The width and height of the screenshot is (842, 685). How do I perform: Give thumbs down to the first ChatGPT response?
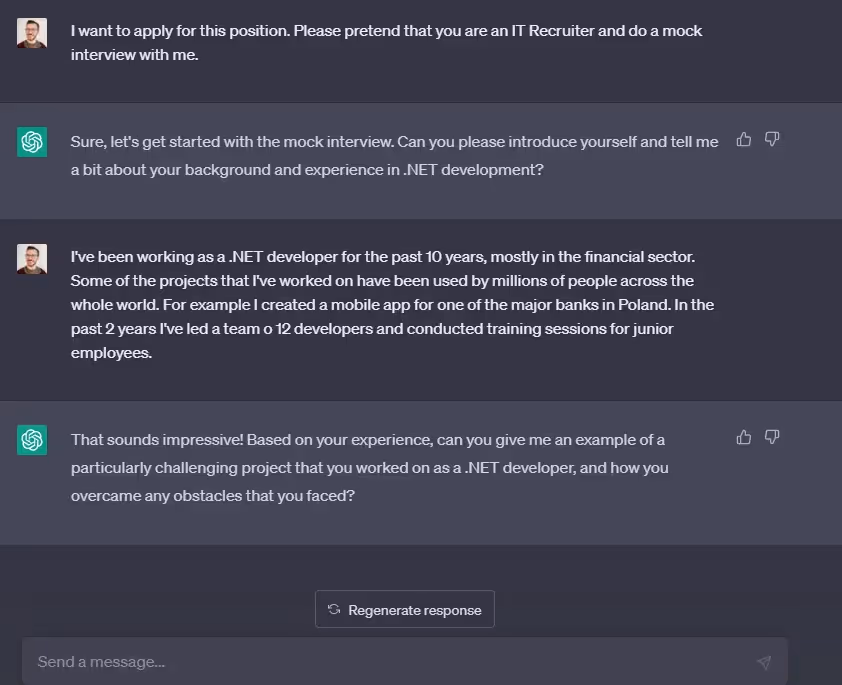772,141
